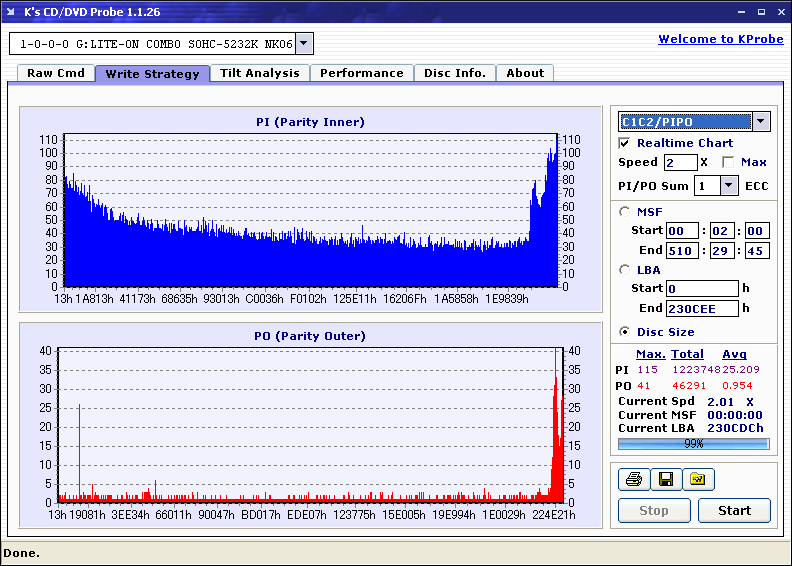Save results using the floppy disk icon
The image size is (792, 566).
click(x=665, y=480)
